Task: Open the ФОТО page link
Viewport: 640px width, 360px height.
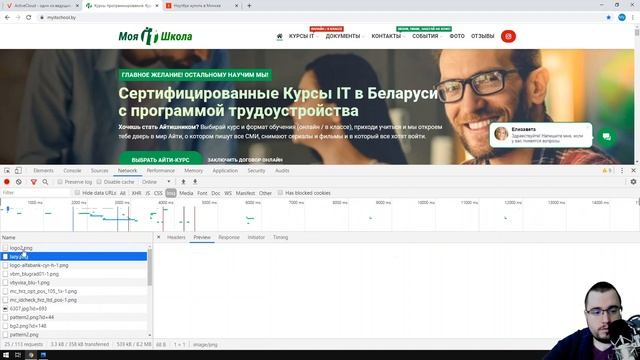Action: coord(457,36)
